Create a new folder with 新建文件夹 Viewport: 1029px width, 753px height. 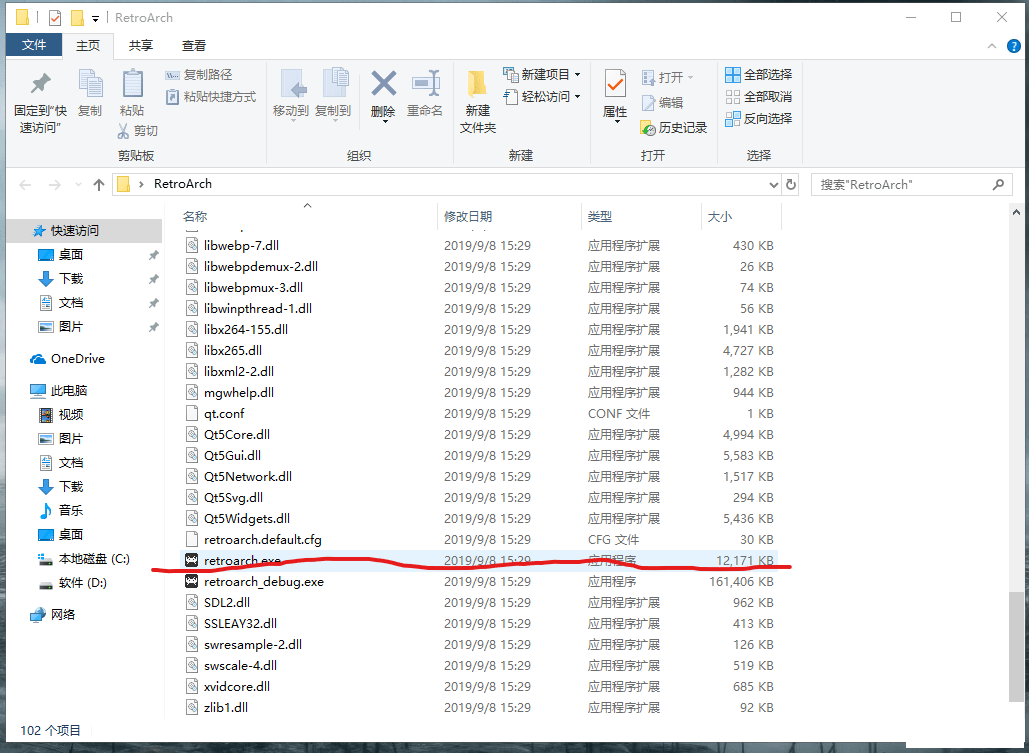(478, 102)
